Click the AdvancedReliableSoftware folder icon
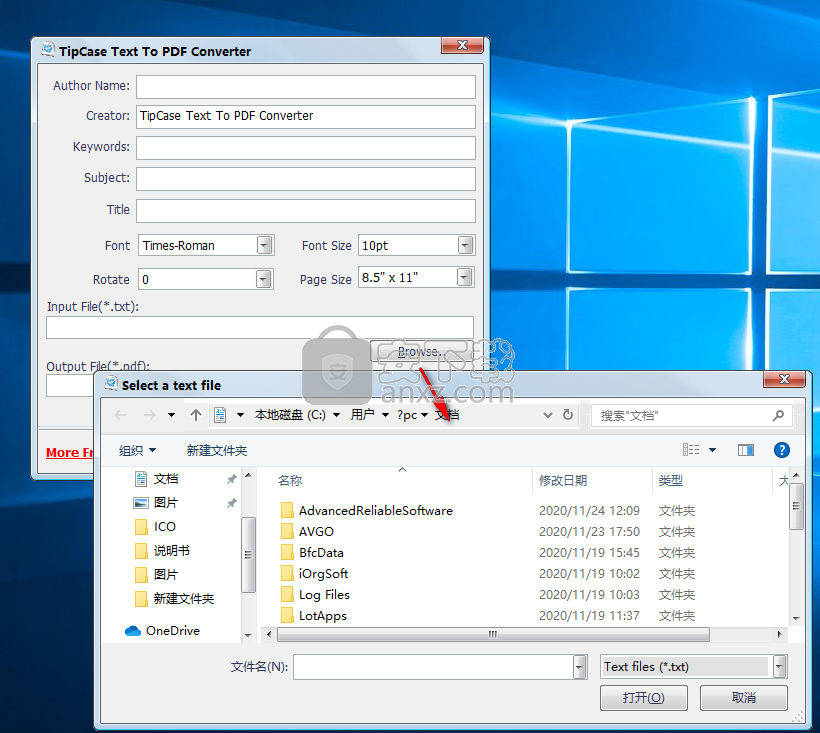The image size is (820, 733). coord(287,510)
